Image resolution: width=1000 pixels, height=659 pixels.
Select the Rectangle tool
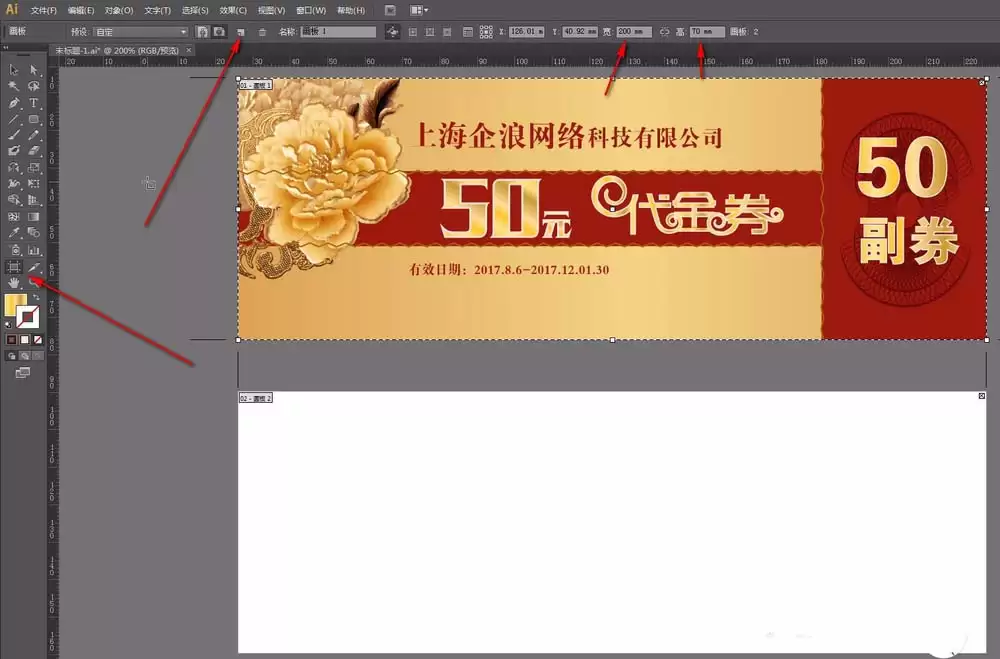coord(34,119)
